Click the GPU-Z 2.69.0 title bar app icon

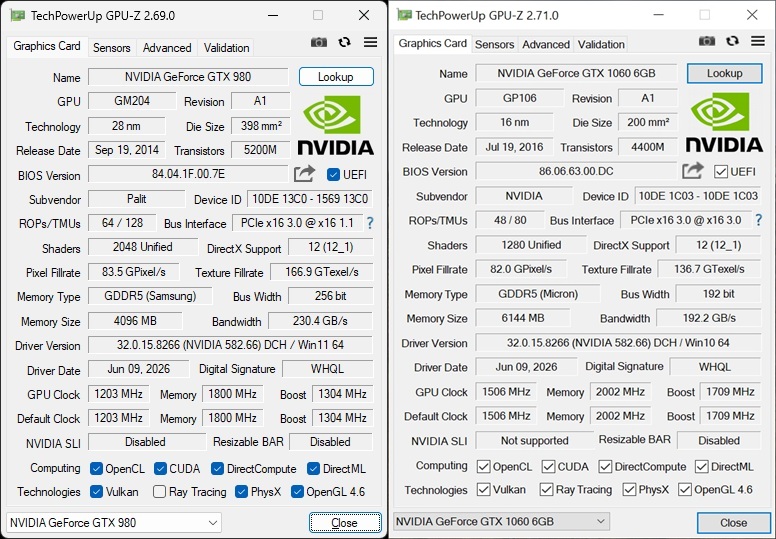18,16
